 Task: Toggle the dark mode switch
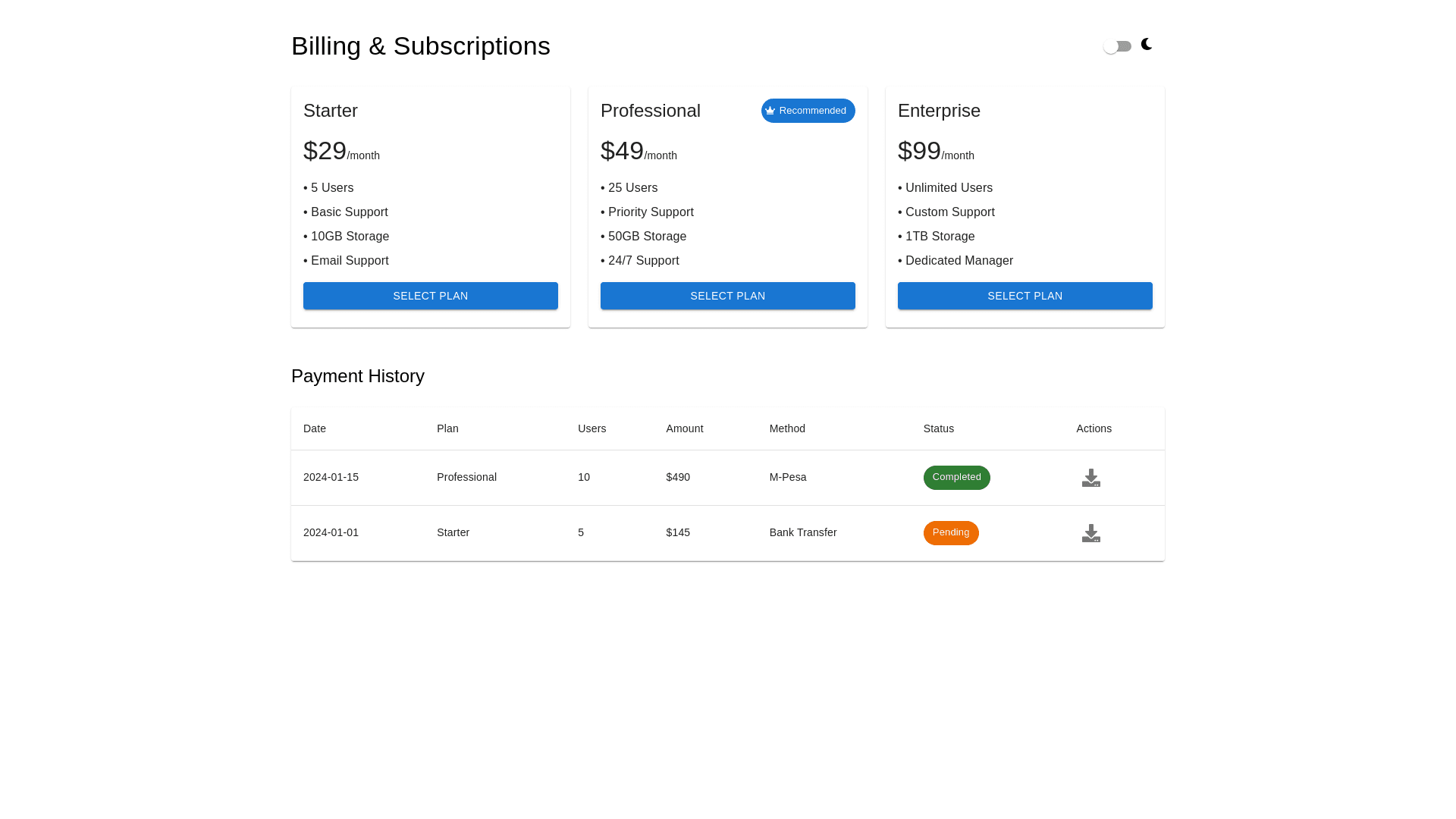(1117, 46)
